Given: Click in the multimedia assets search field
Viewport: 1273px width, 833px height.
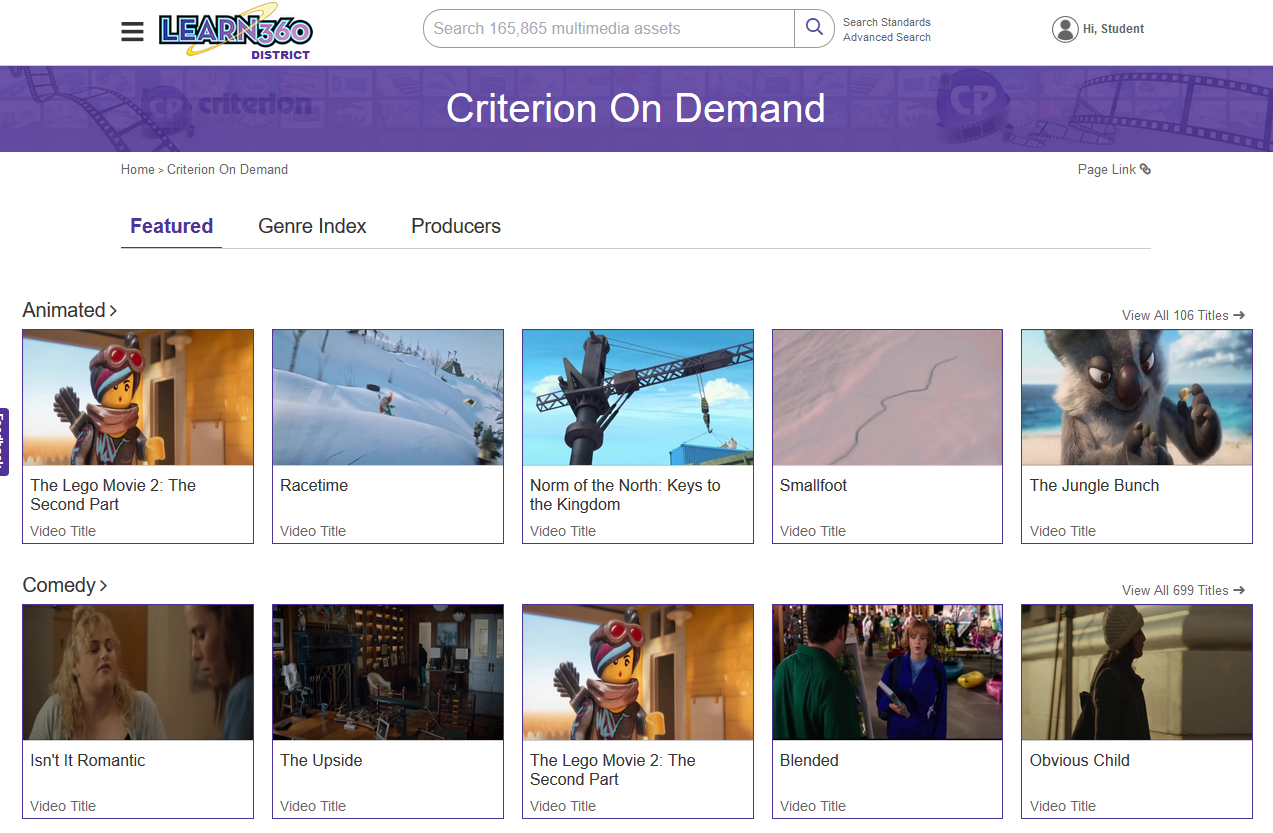Looking at the screenshot, I should (609, 28).
